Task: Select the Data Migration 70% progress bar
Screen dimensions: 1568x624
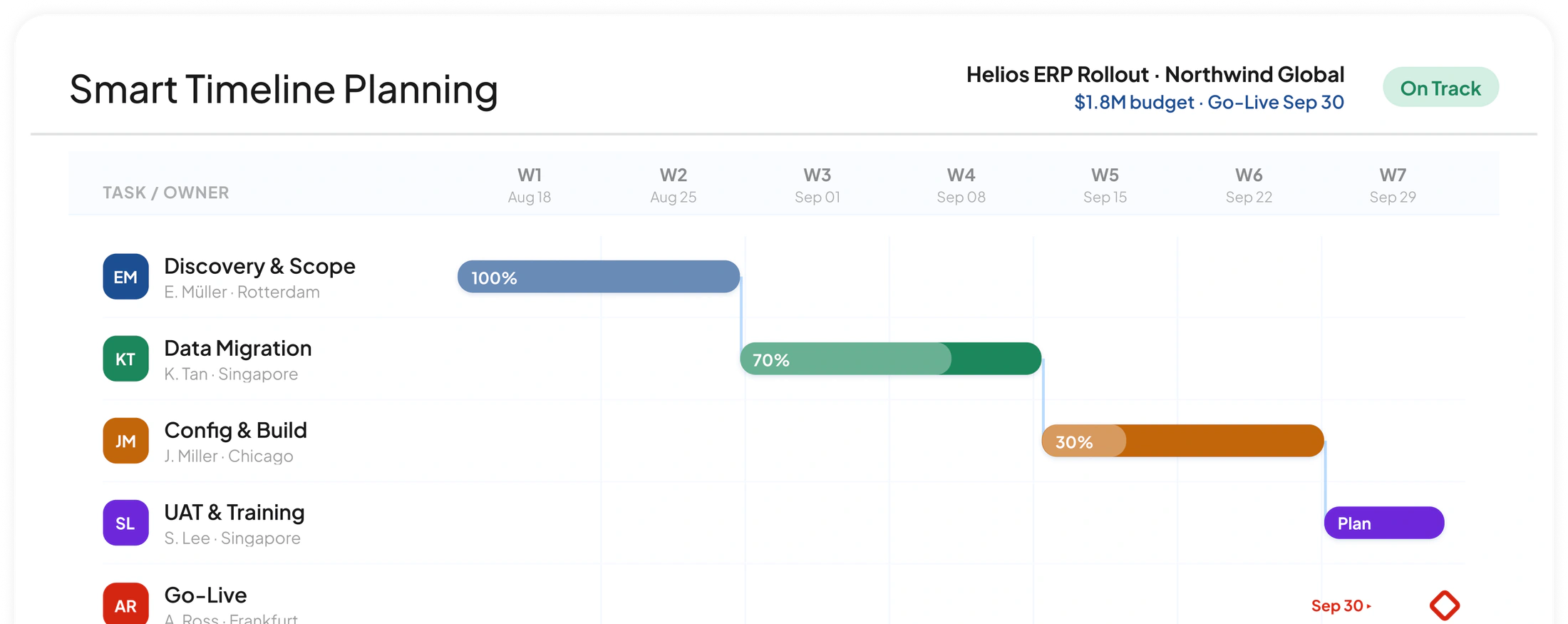Action: [x=891, y=359]
